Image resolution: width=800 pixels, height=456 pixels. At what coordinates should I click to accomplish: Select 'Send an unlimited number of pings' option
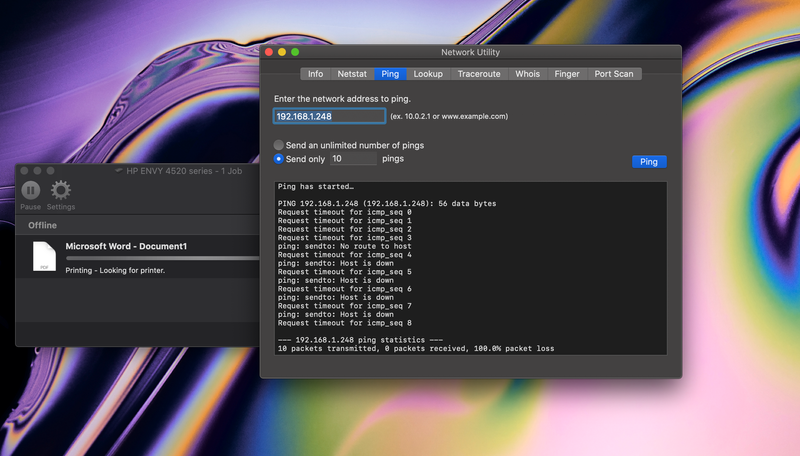point(279,145)
